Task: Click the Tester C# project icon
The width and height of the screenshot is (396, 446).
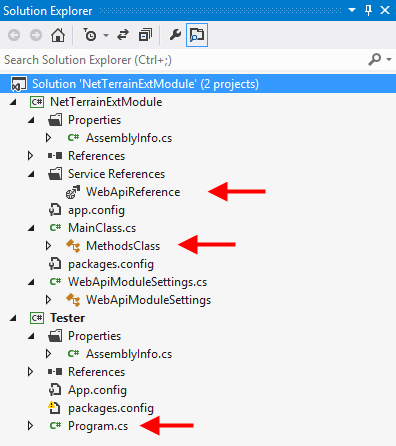Action: point(37,318)
